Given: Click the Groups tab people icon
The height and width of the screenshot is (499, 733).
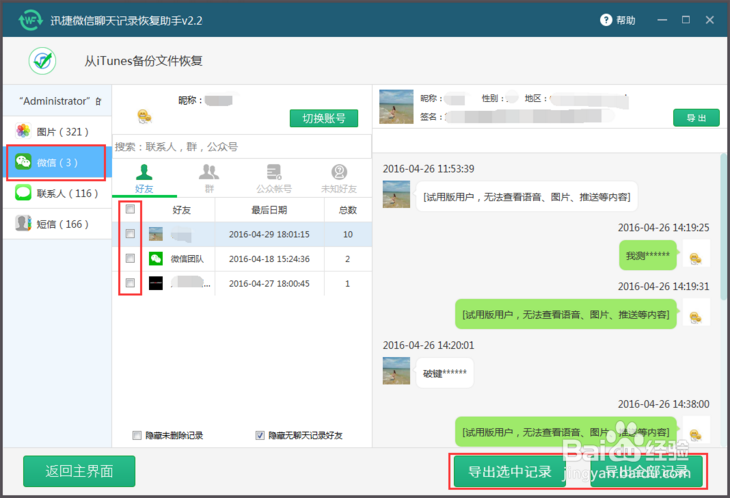Looking at the screenshot, I should 208,172.
